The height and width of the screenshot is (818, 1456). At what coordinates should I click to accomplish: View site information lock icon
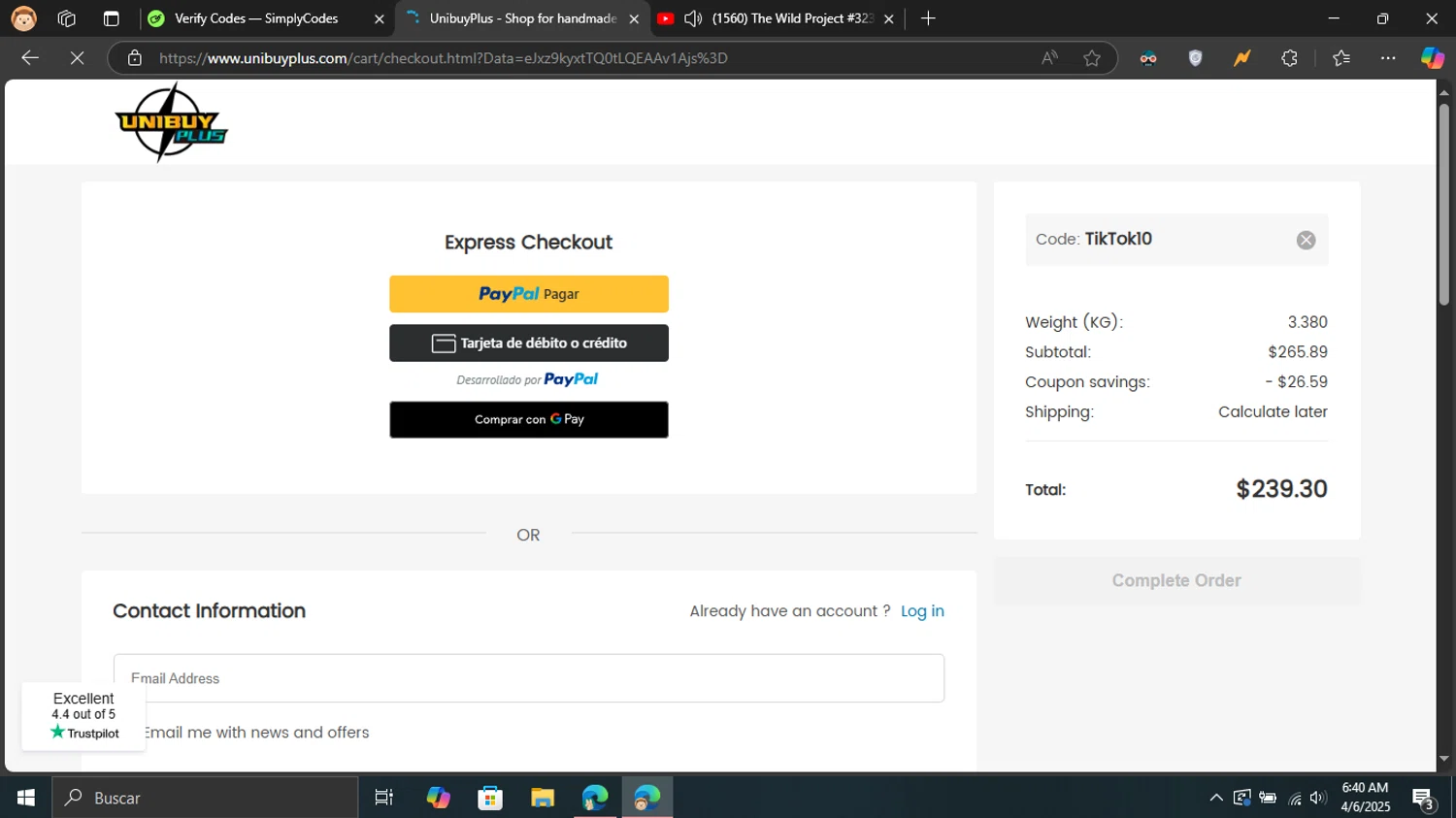[x=135, y=58]
